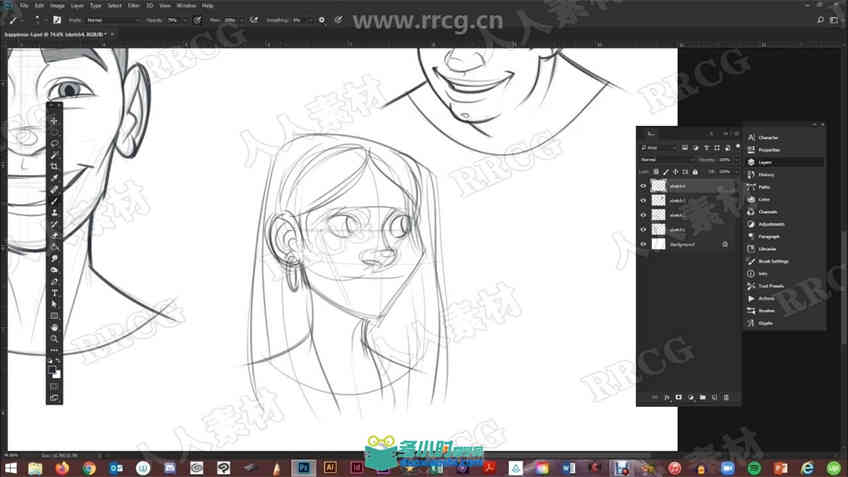848x477 pixels.
Task: Open the Filter menu
Action: [x=134, y=5]
